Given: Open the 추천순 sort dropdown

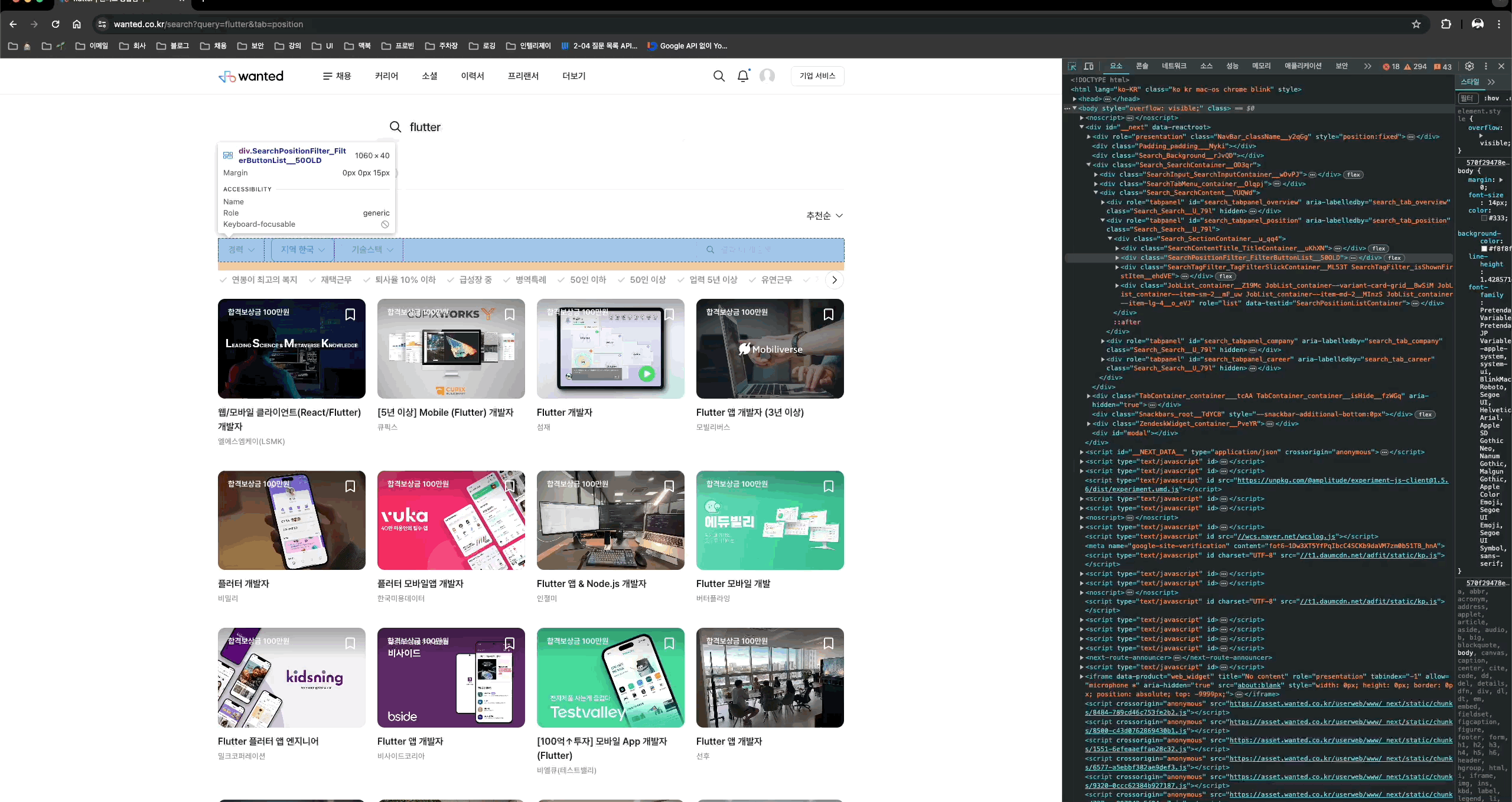Looking at the screenshot, I should [x=825, y=216].
